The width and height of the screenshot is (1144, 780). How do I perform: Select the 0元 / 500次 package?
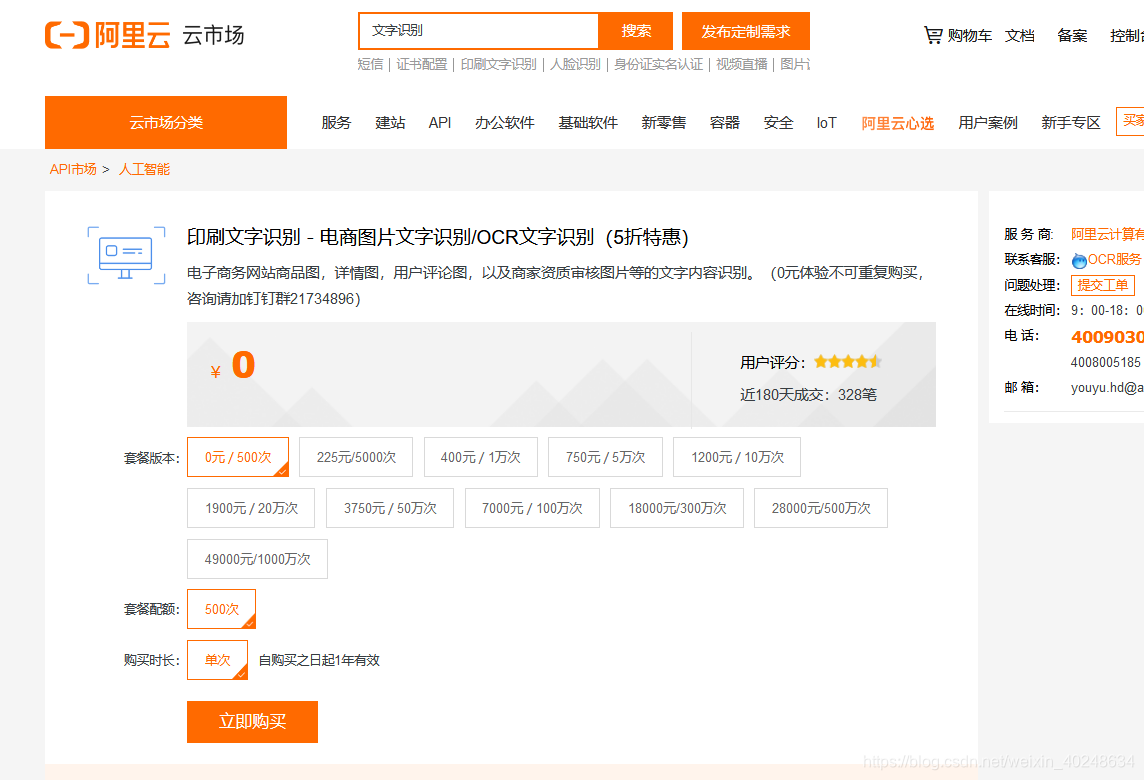[x=238, y=457]
